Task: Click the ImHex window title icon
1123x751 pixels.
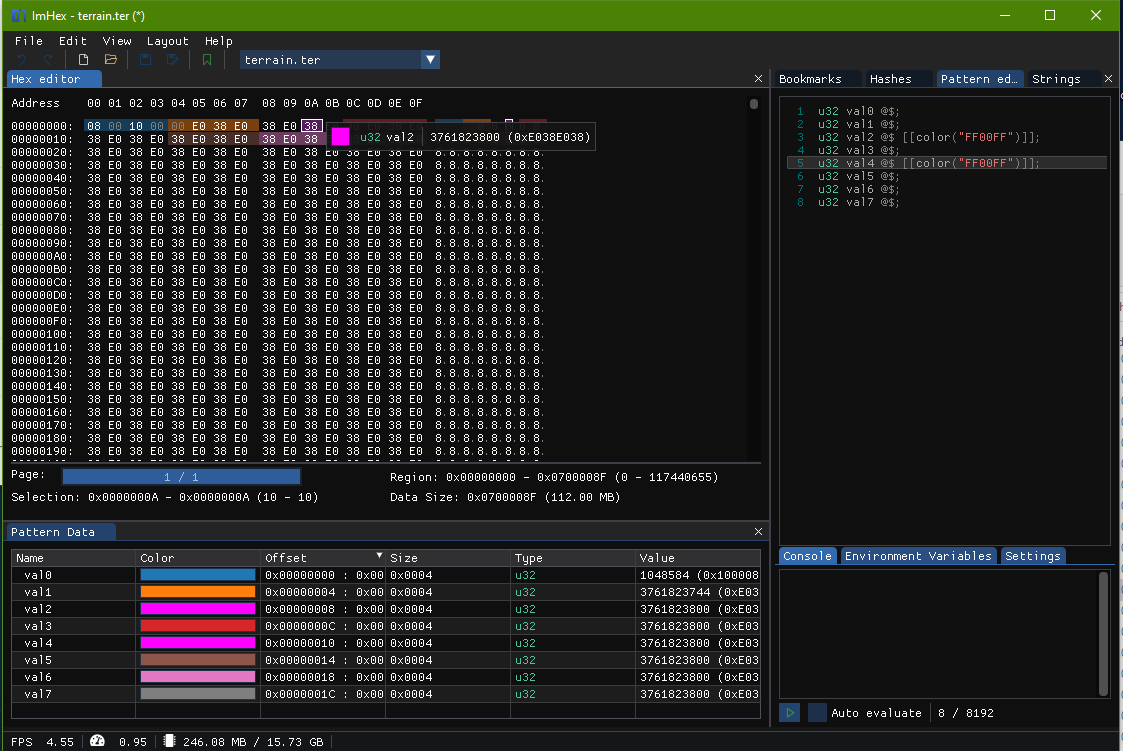Action: [18, 15]
